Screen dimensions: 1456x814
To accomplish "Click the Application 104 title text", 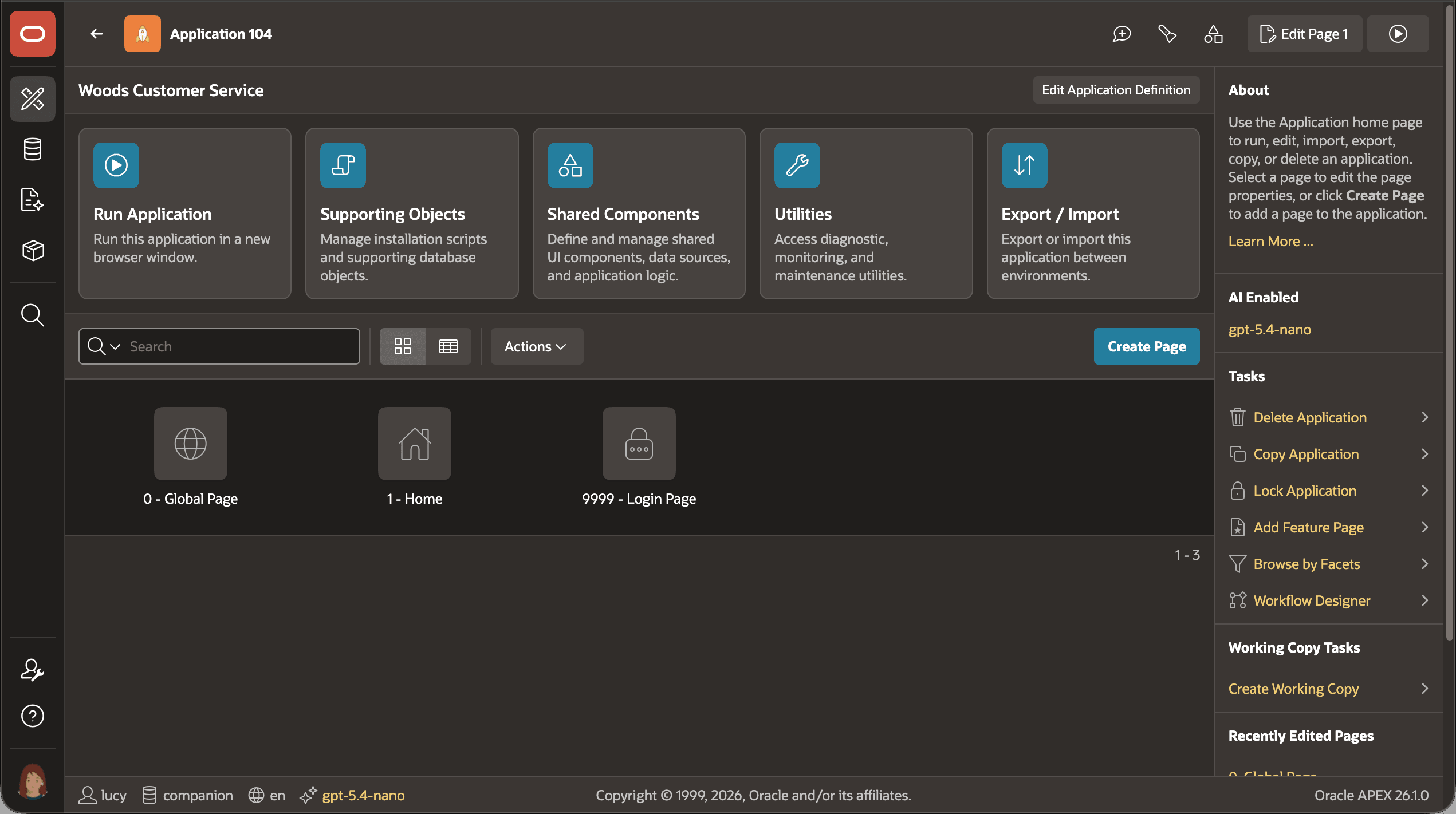I will [x=221, y=34].
